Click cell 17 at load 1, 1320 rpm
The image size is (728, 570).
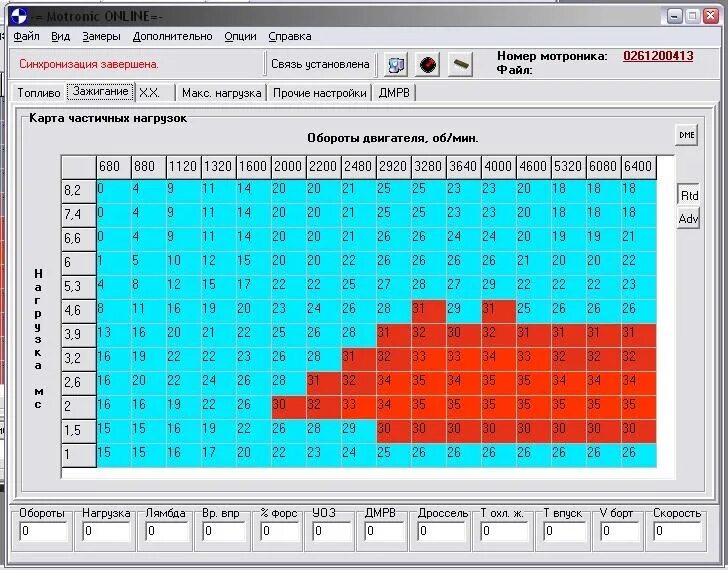click(x=219, y=455)
